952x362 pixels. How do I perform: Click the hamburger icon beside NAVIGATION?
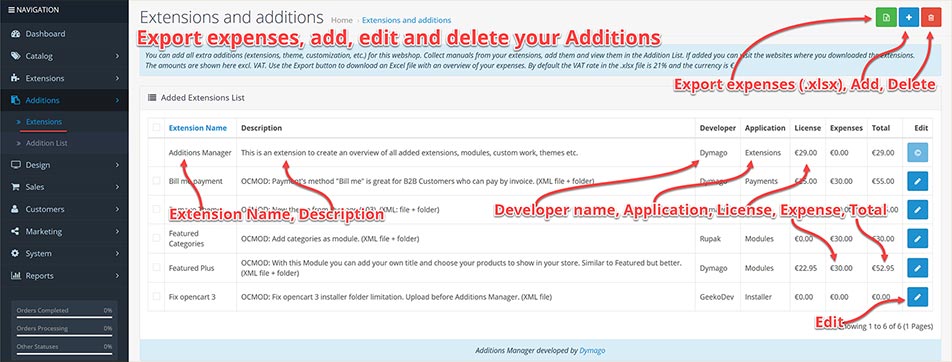[x=12, y=10]
